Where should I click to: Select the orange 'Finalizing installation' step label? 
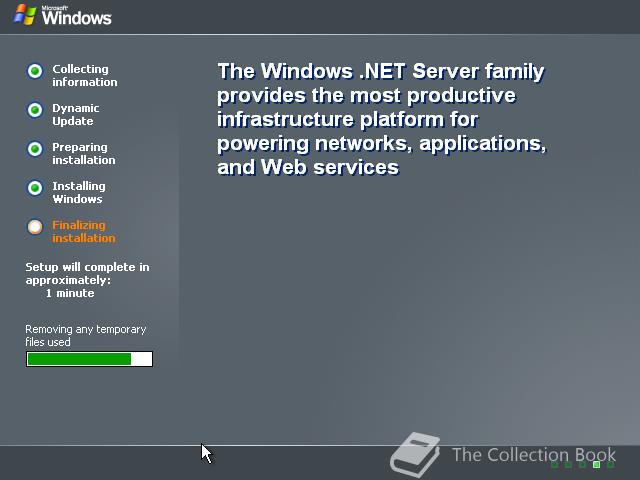(x=84, y=231)
